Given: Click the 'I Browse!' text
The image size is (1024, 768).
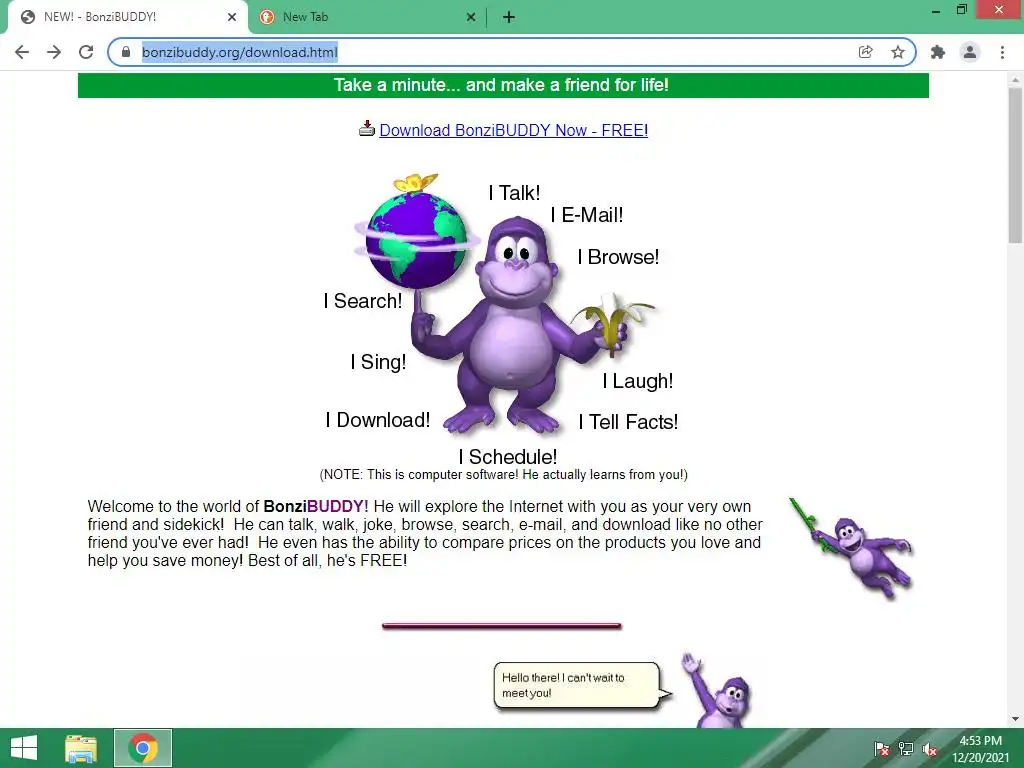Looking at the screenshot, I should [x=618, y=257].
